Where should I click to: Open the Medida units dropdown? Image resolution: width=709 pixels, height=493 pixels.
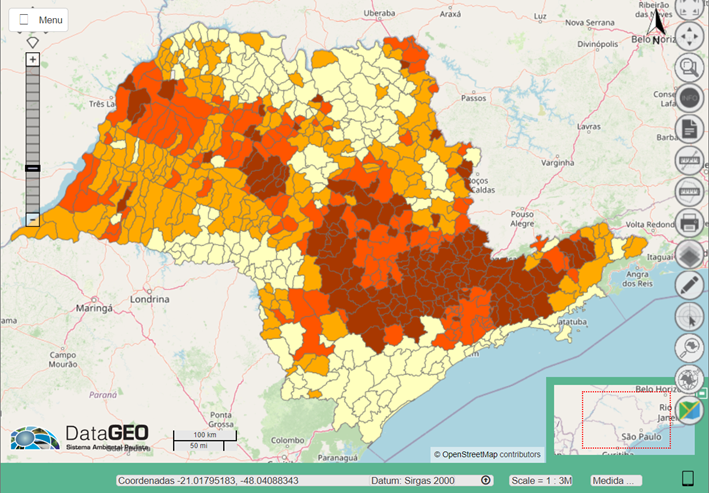coord(615,480)
